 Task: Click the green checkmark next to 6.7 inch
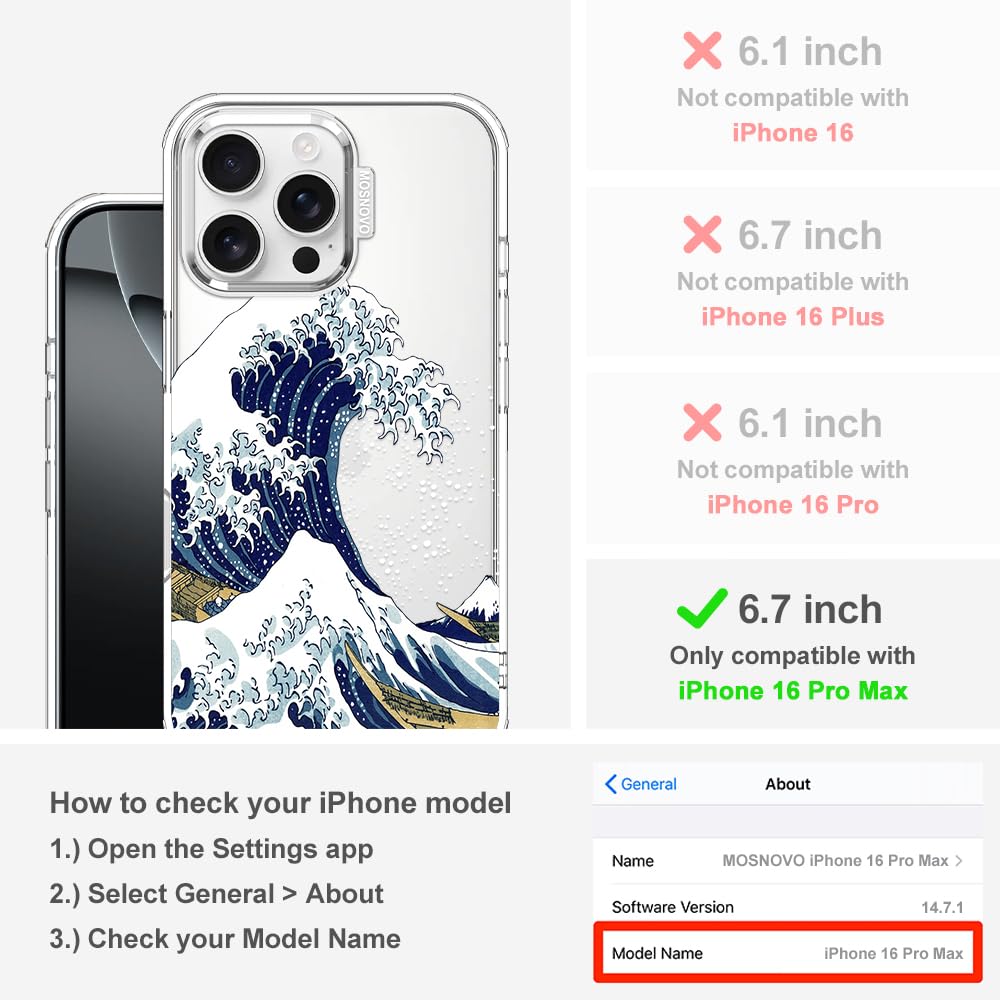coord(702,608)
